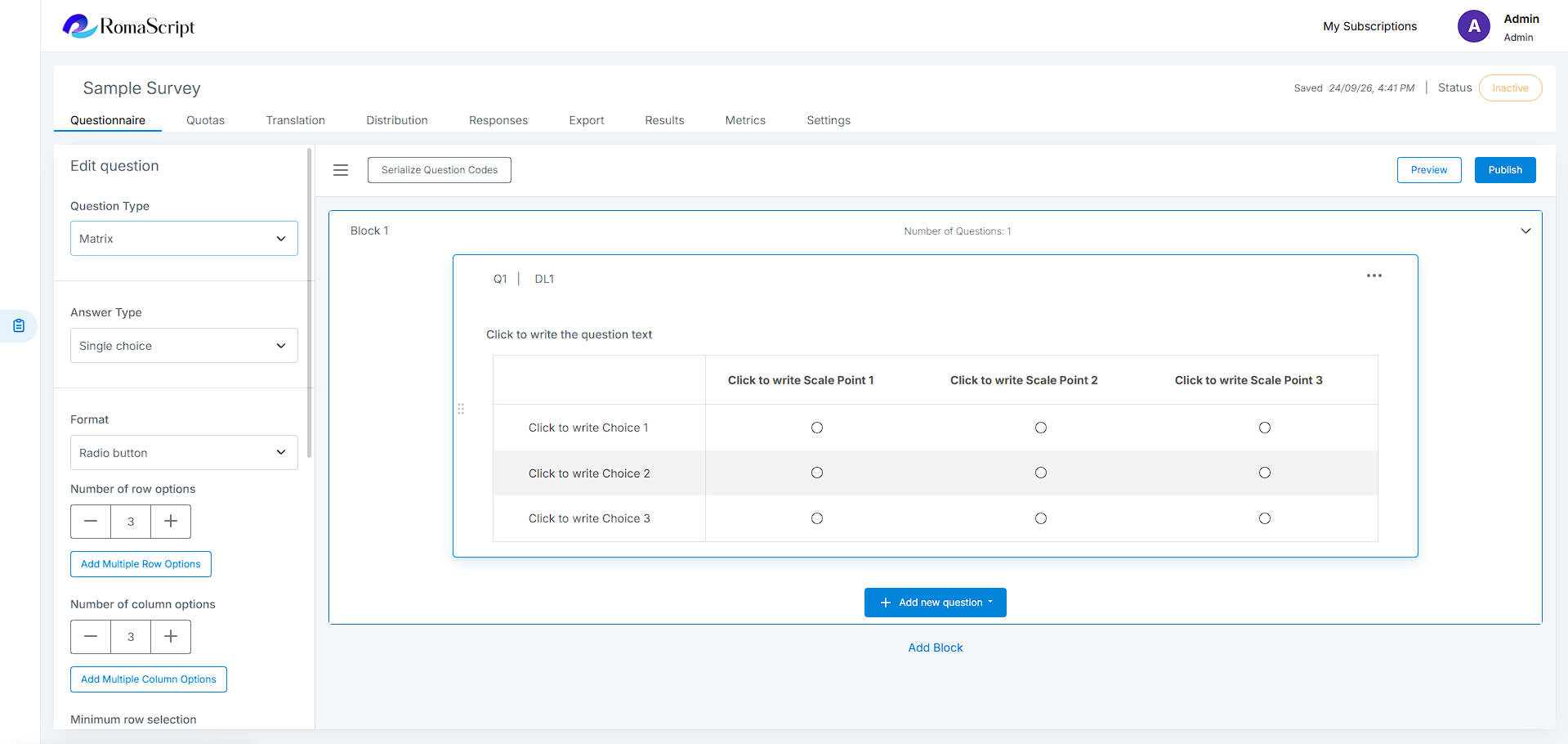This screenshot has height=744, width=1568.
Task: Increase the number of row options with the plus button
Action: (x=171, y=522)
